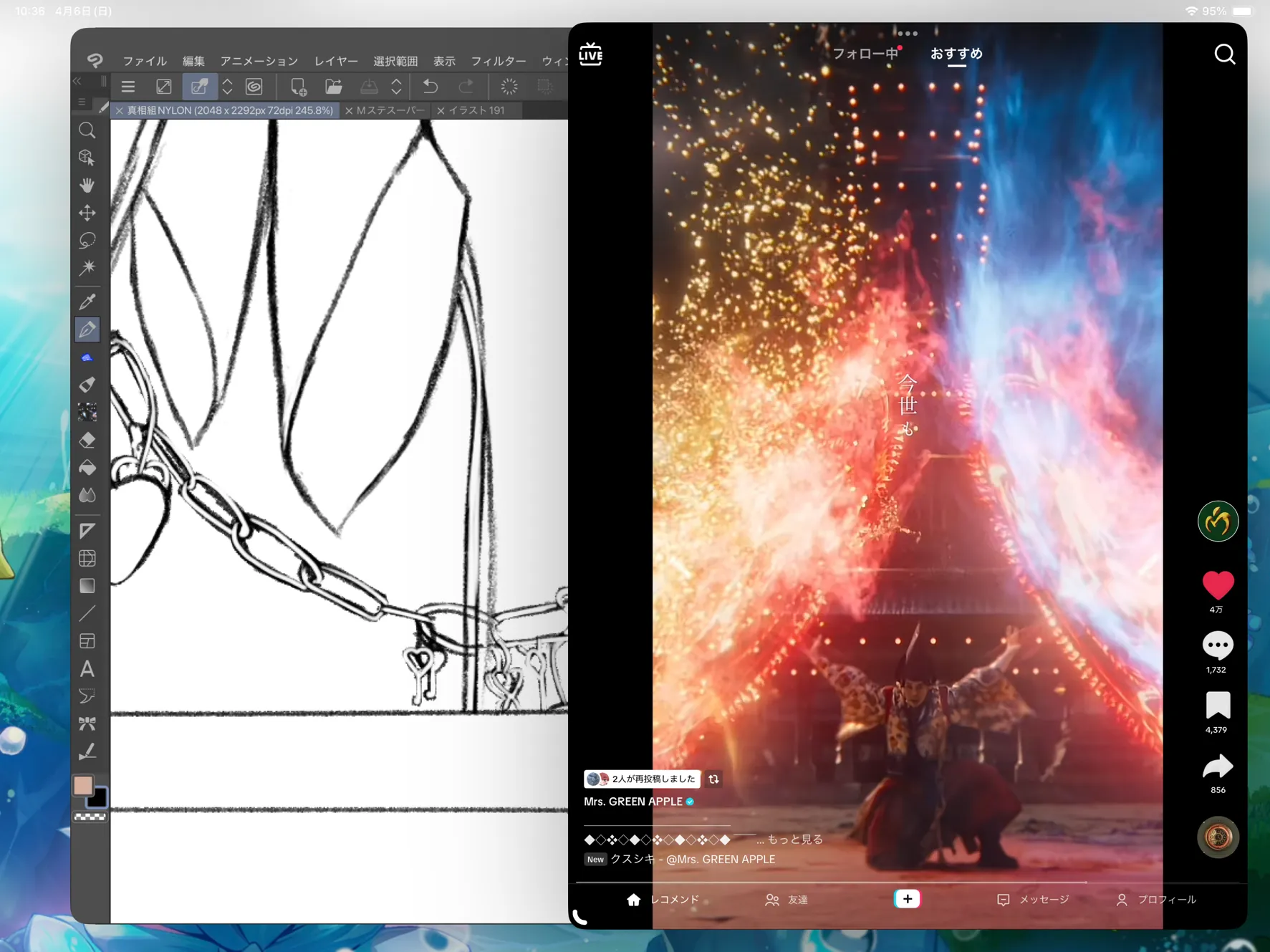
Task: Click the Undo arrow in command bar
Action: pyautogui.click(x=430, y=87)
